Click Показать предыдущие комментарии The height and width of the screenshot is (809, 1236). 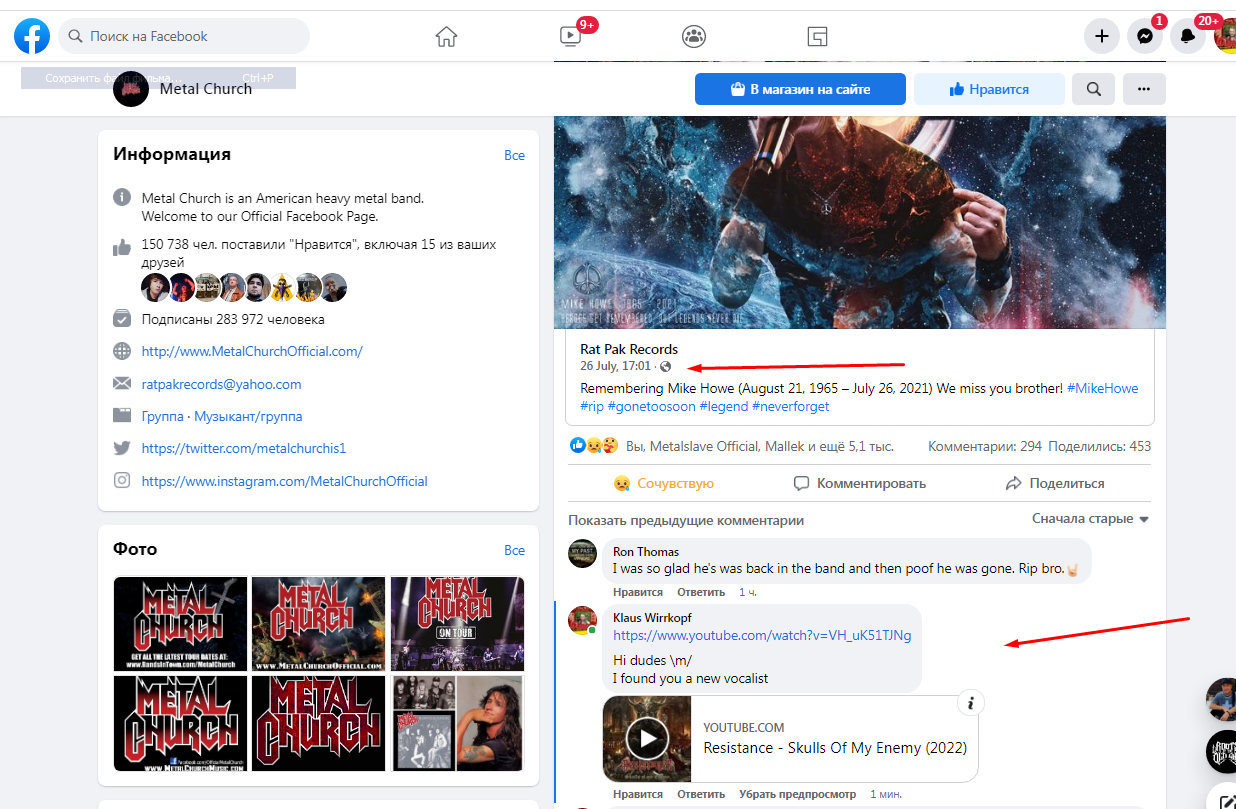[686, 520]
